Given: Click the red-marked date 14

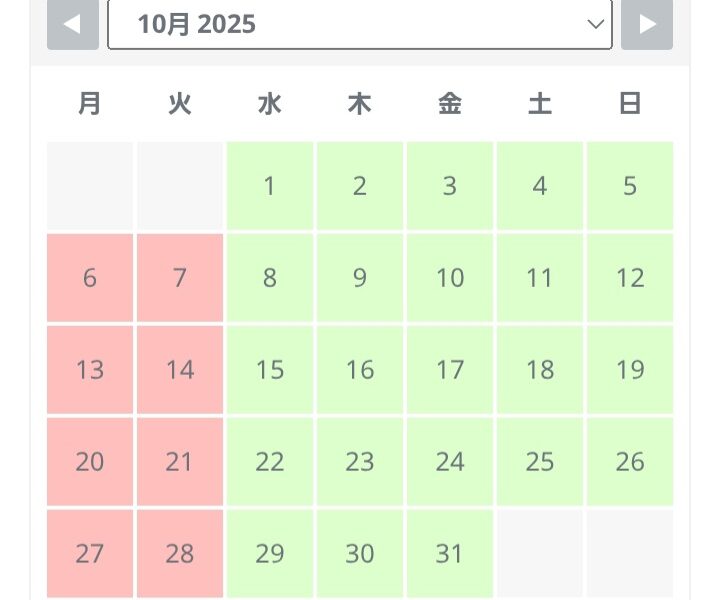Looking at the screenshot, I should click(x=180, y=370).
